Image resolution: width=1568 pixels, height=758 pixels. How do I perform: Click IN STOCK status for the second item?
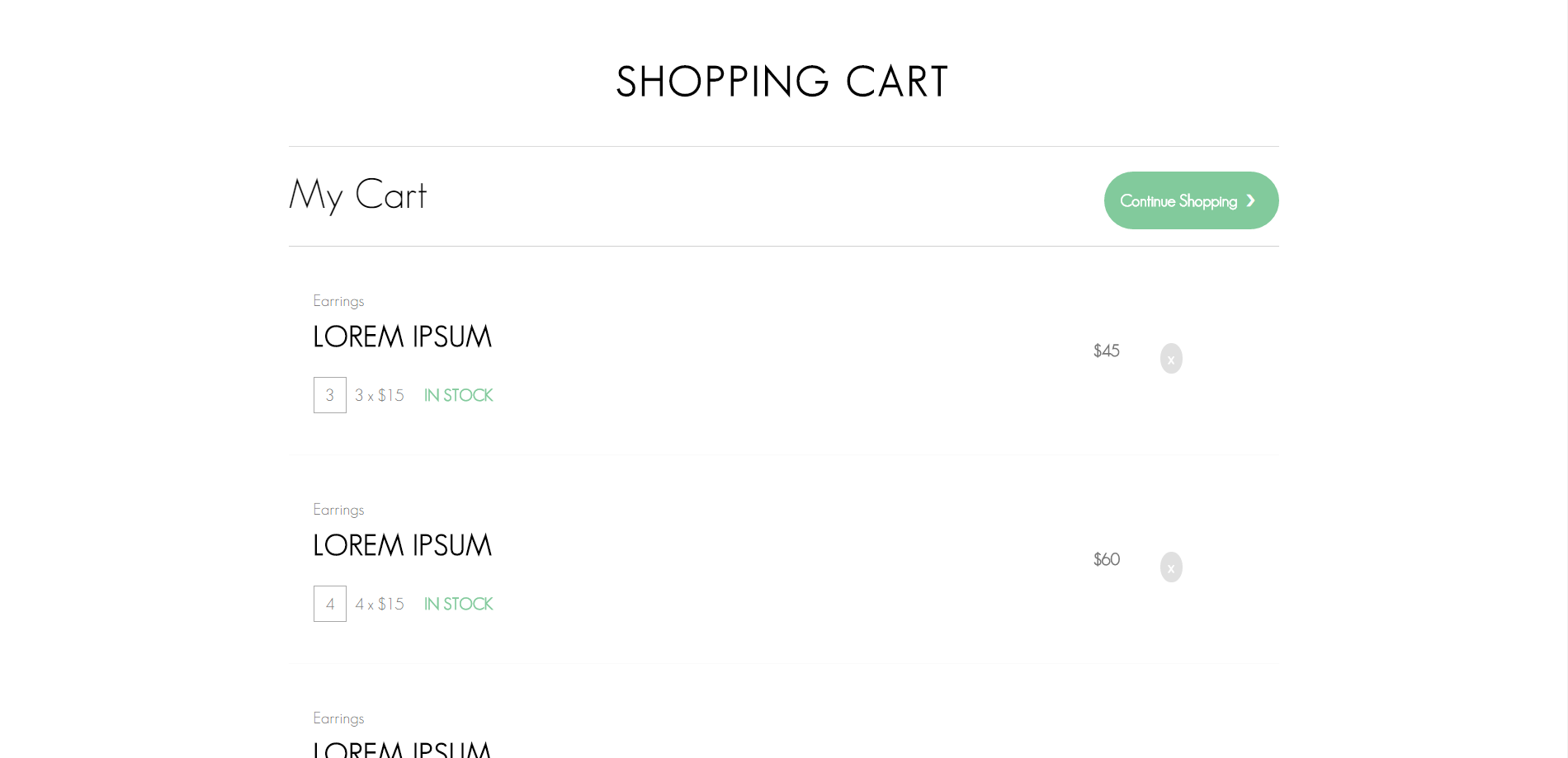[x=458, y=604]
